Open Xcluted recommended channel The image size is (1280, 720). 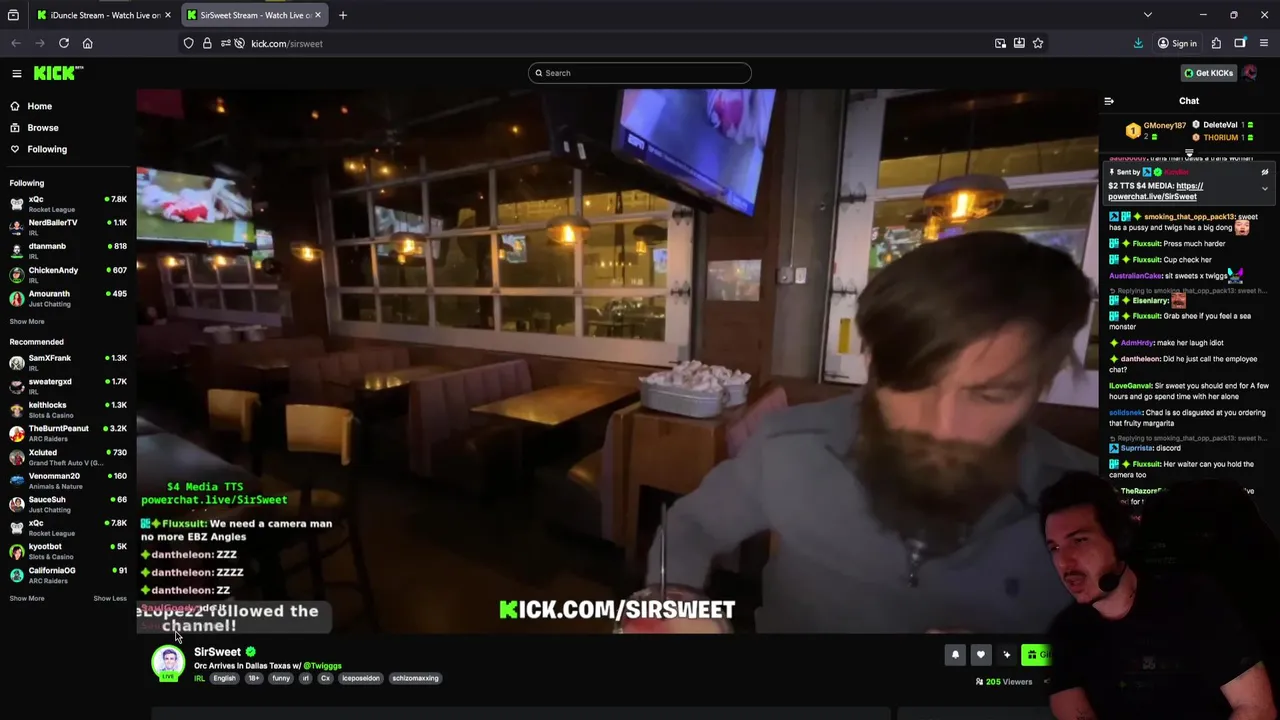pyautogui.click(x=68, y=457)
